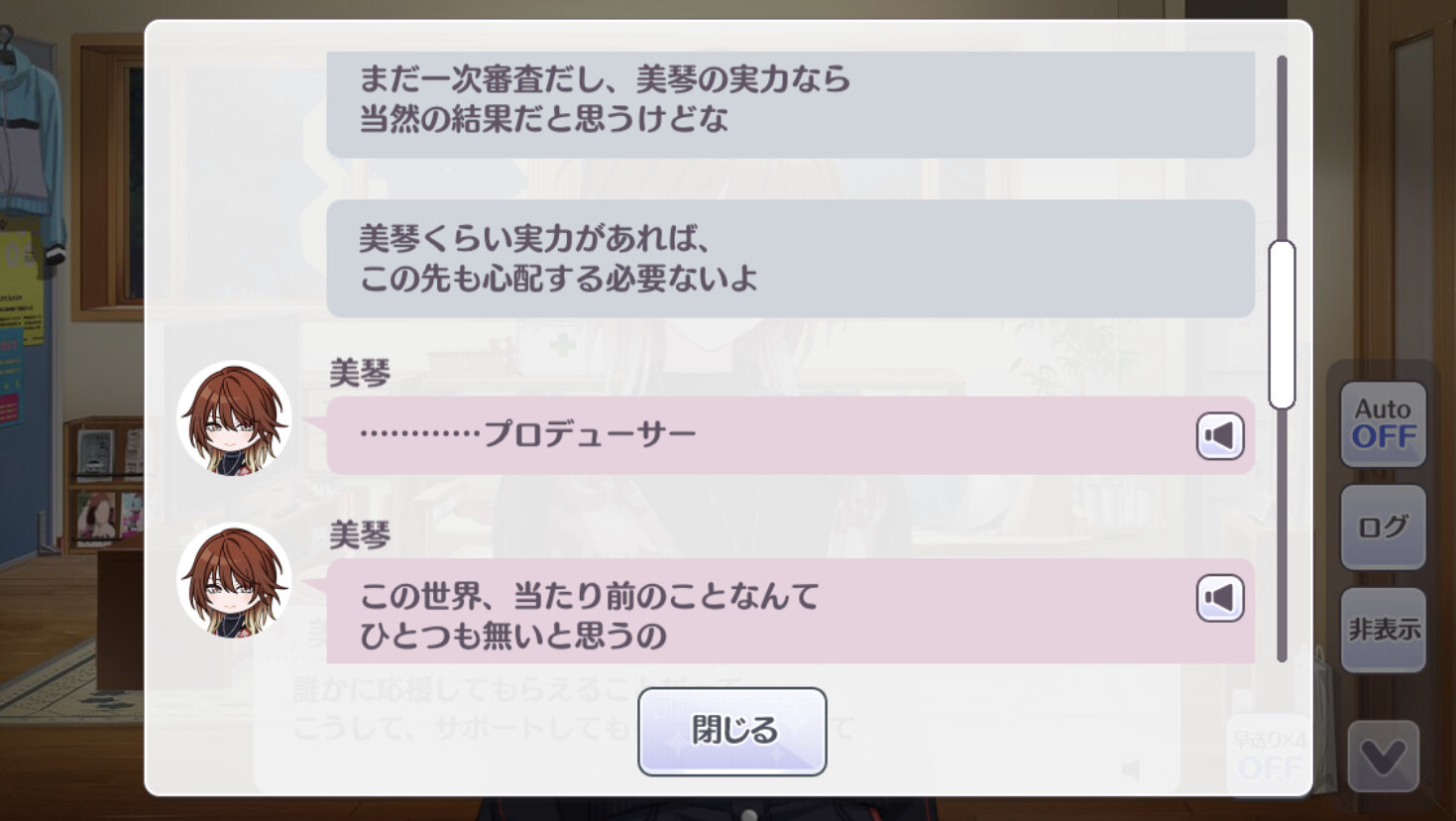
Task: Toggle the 早送り×4 OFF fast-forward switch
Action: click(1269, 756)
